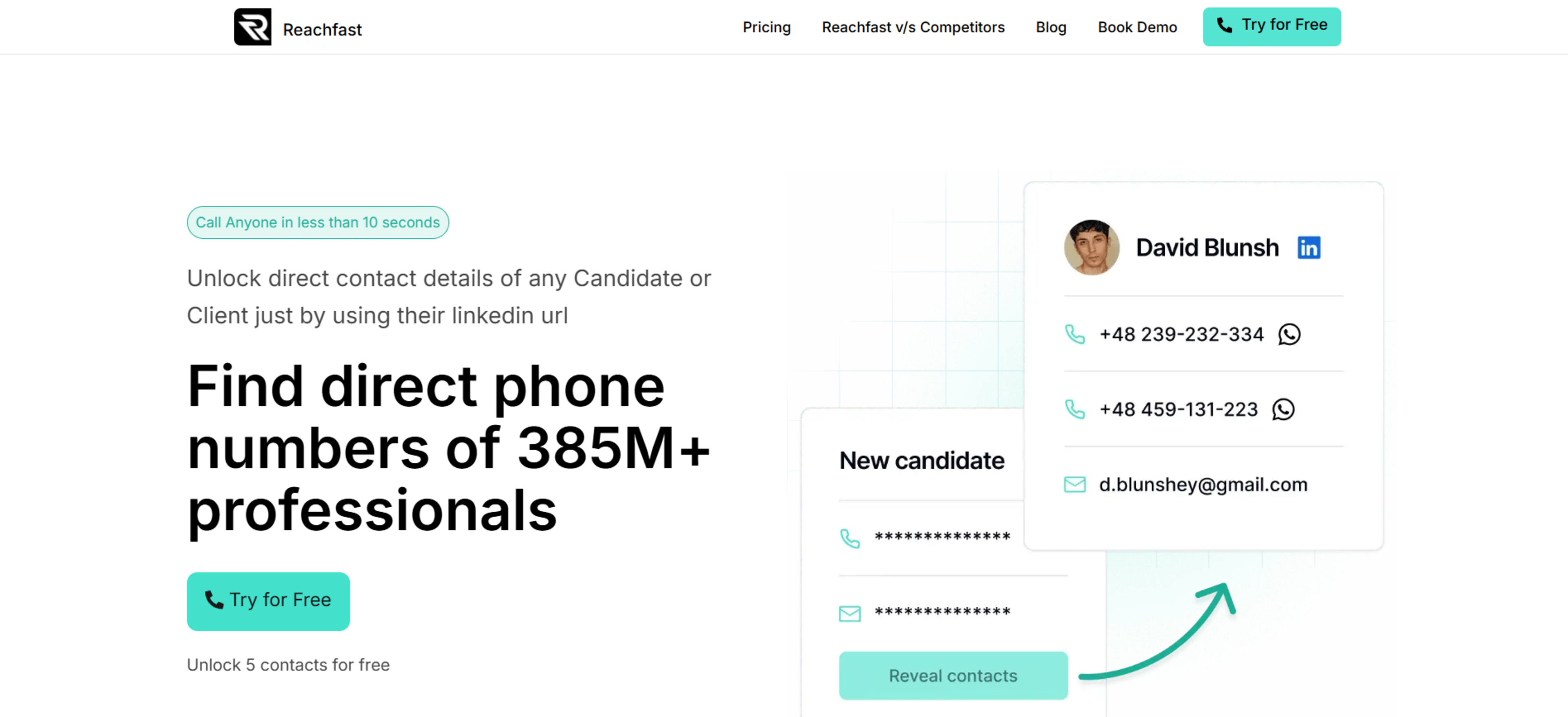The image size is (1568, 717).
Task: Click David Blunsh's profile photo
Action: (x=1091, y=248)
